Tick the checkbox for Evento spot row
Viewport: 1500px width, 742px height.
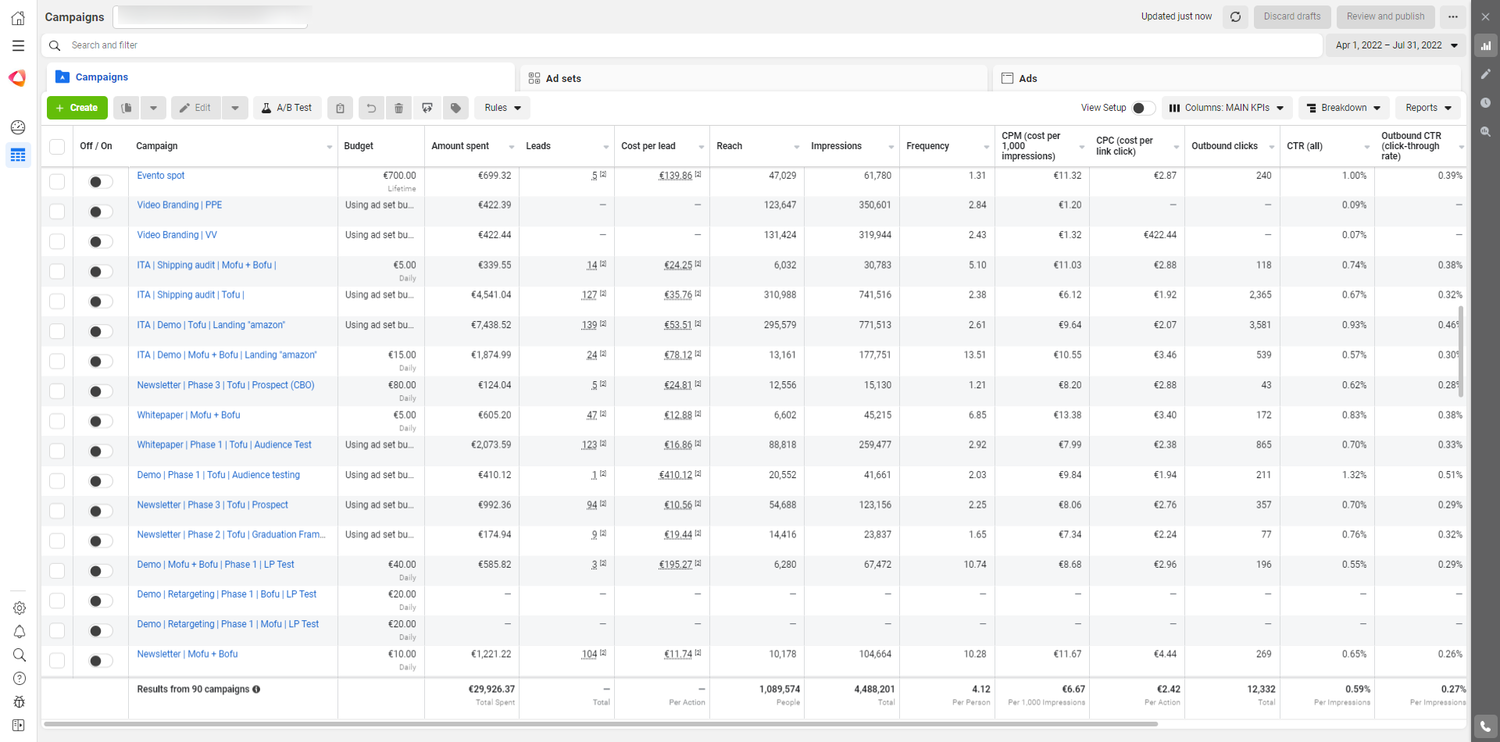pyautogui.click(x=57, y=181)
